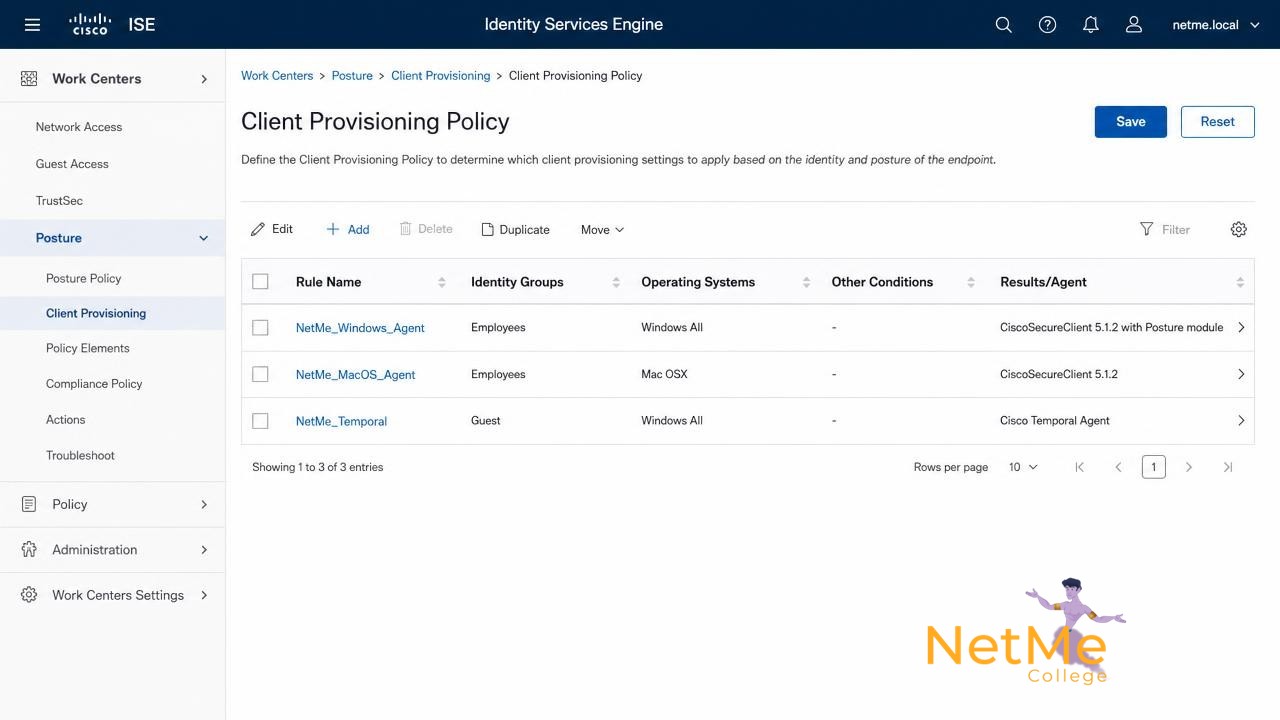Sort by Operating Systems column arrows
Image resolution: width=1280 pixels, height=720 pixels.
click(x=806, y=283)
